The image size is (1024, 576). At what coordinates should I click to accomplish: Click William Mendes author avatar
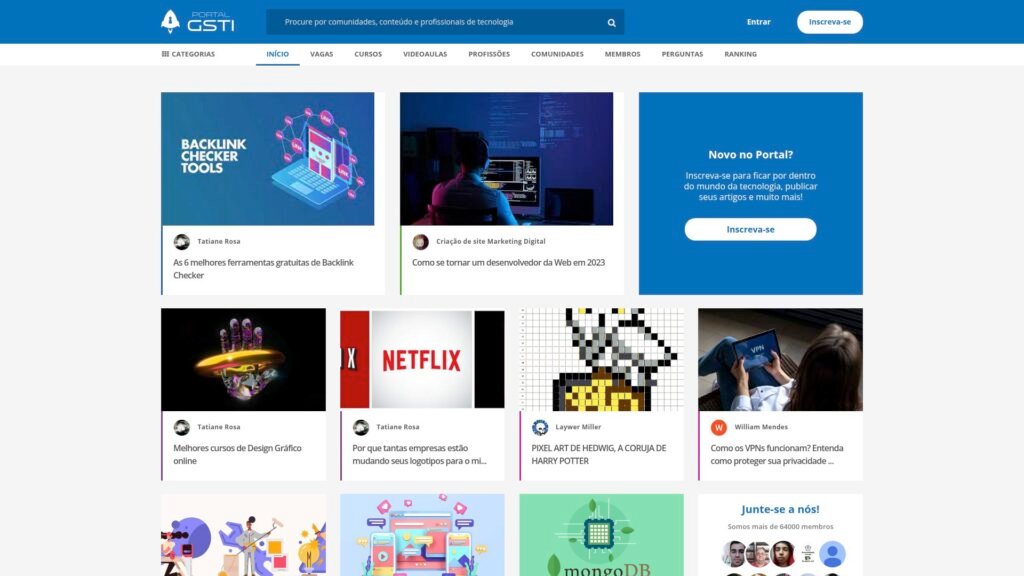[719, 427]
